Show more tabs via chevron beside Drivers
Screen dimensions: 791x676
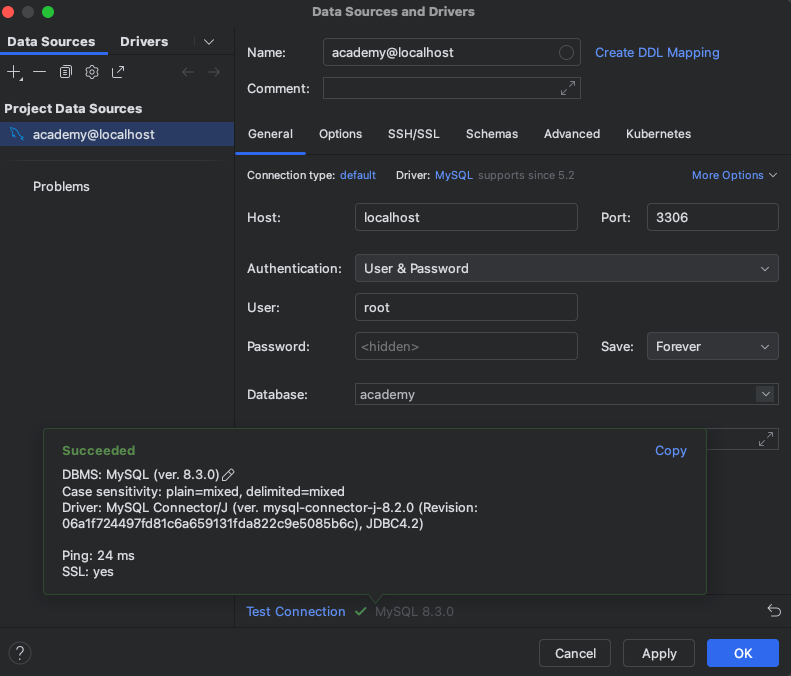(209, 42)
